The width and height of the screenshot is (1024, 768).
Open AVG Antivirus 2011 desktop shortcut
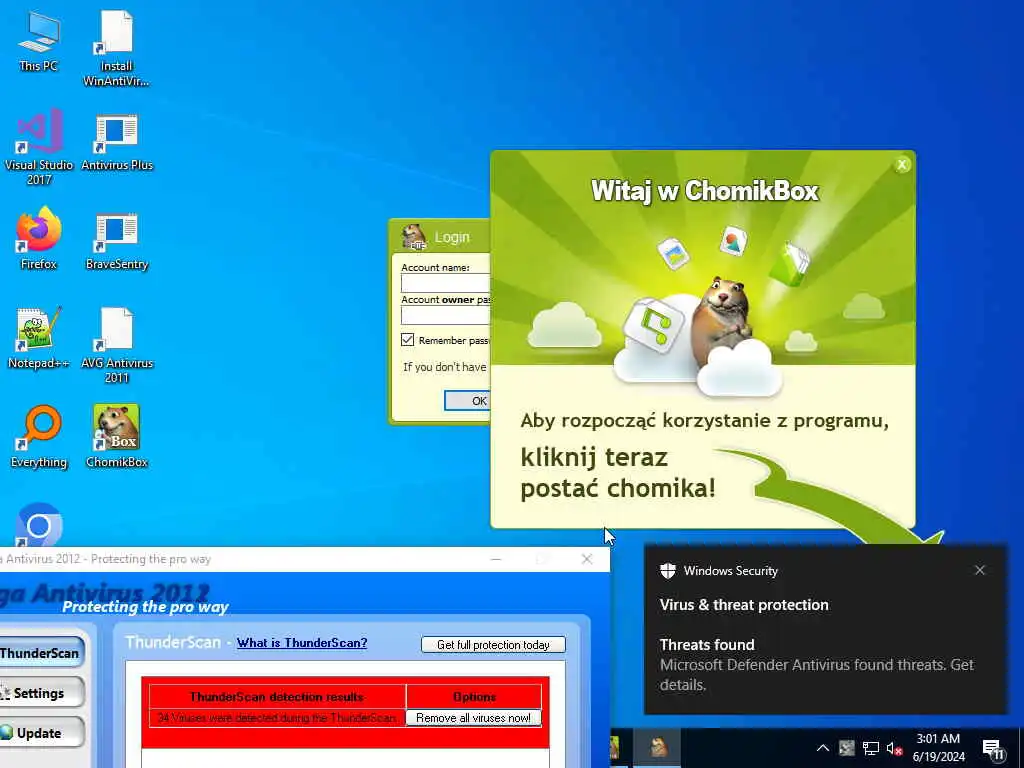[x=116, y=345]
